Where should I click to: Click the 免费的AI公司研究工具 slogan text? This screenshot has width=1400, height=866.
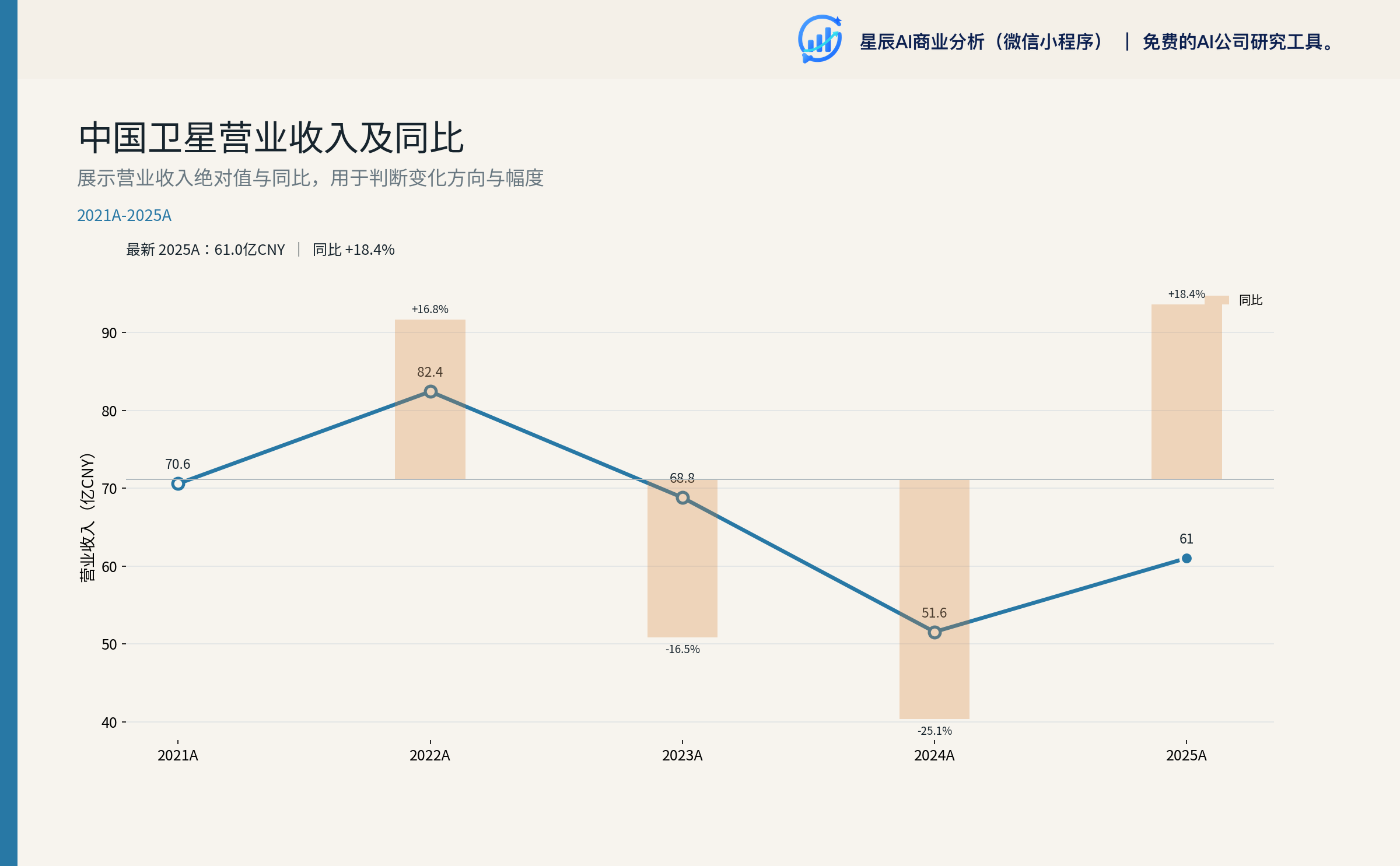coord(1238,42)
